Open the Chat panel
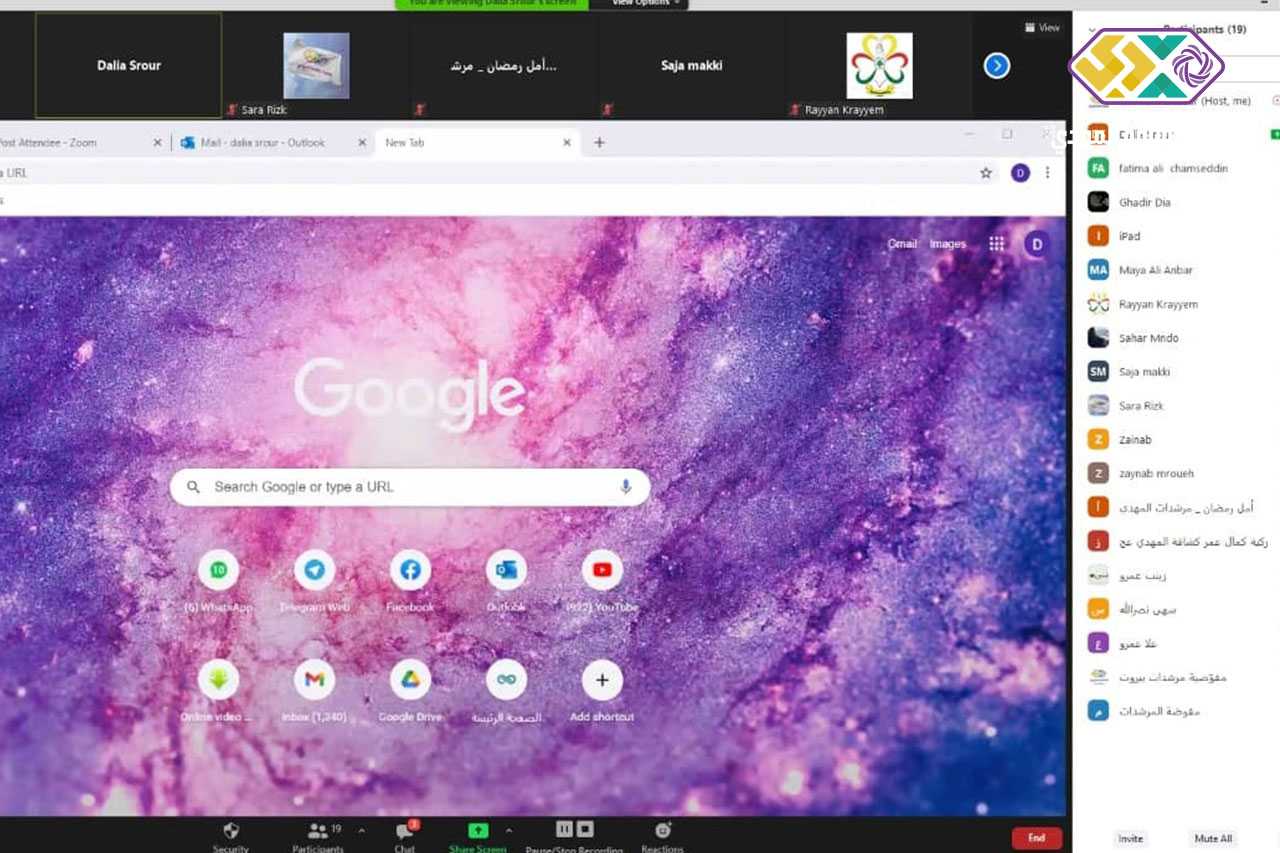1280x853 pixels. pos(405,832)
